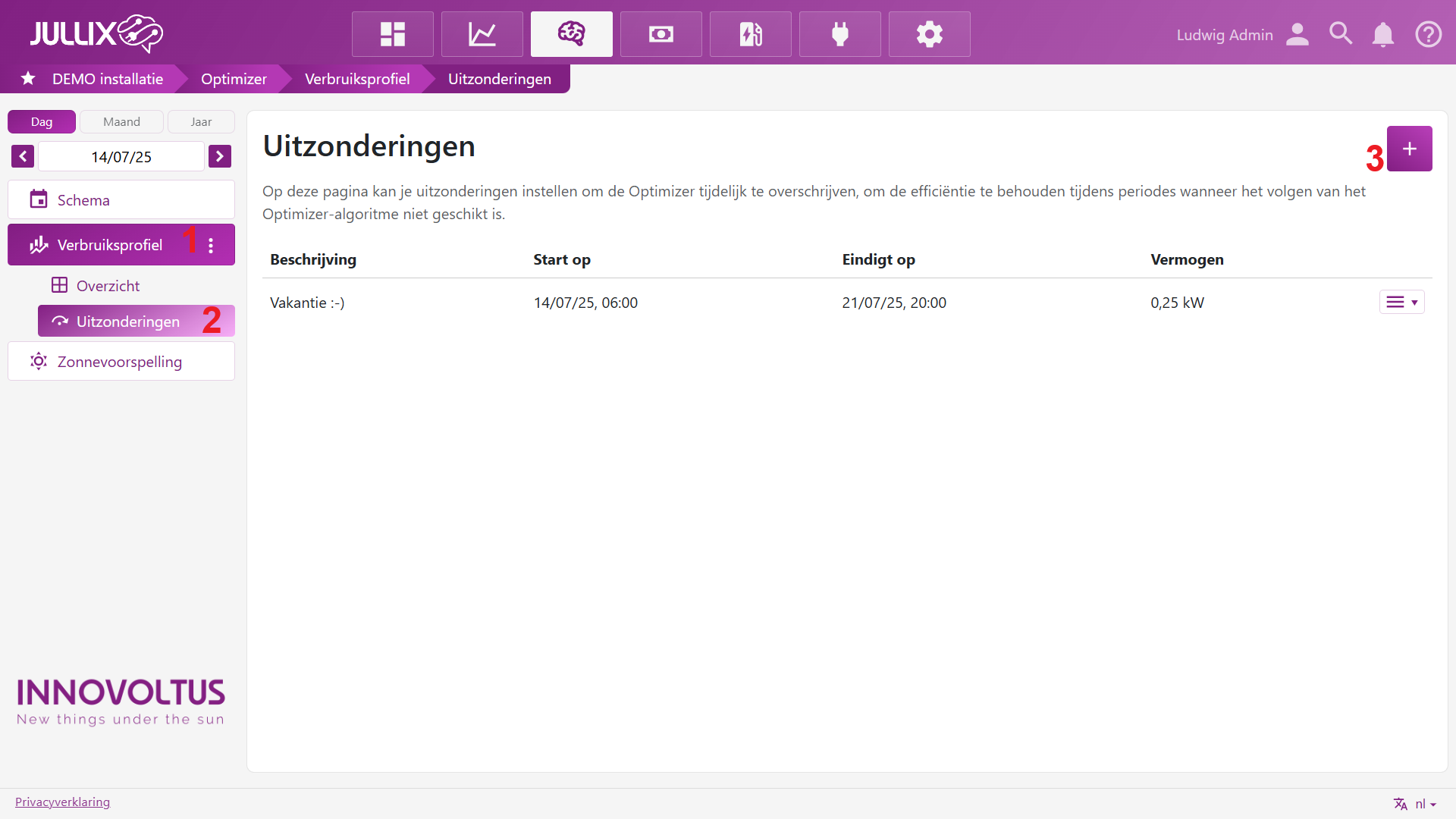Open the line chart statistics icon
The width and height of the screenshot is (1456, 819).
tap(482, 34)
